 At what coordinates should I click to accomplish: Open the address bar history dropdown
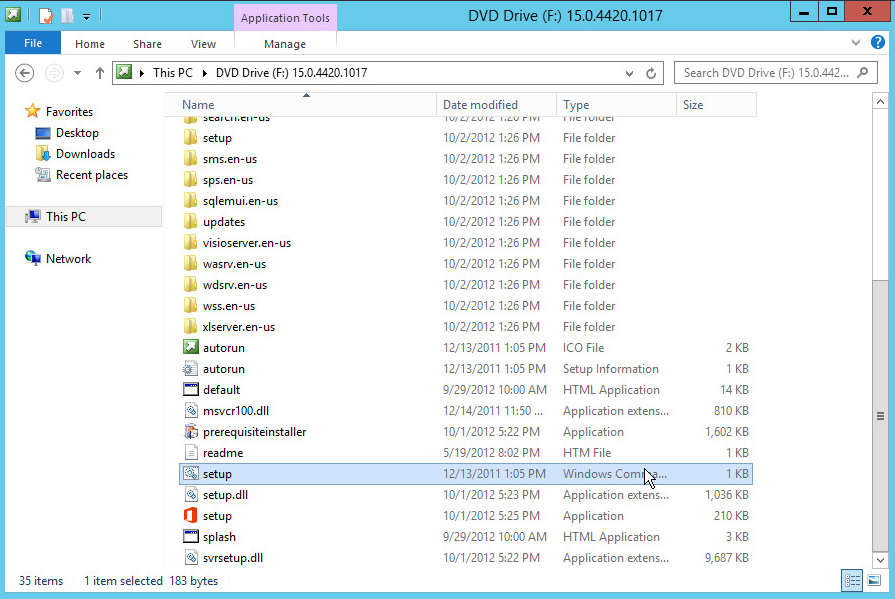(629, 73)
